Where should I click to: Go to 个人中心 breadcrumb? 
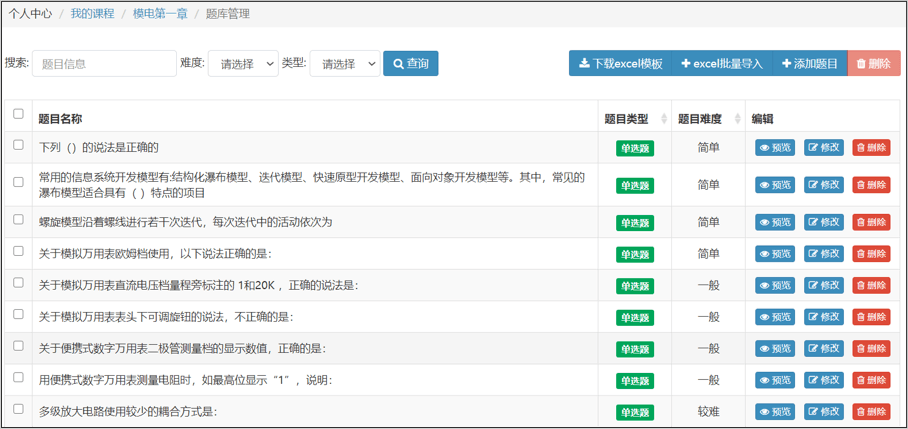click(x=30, y=14)
